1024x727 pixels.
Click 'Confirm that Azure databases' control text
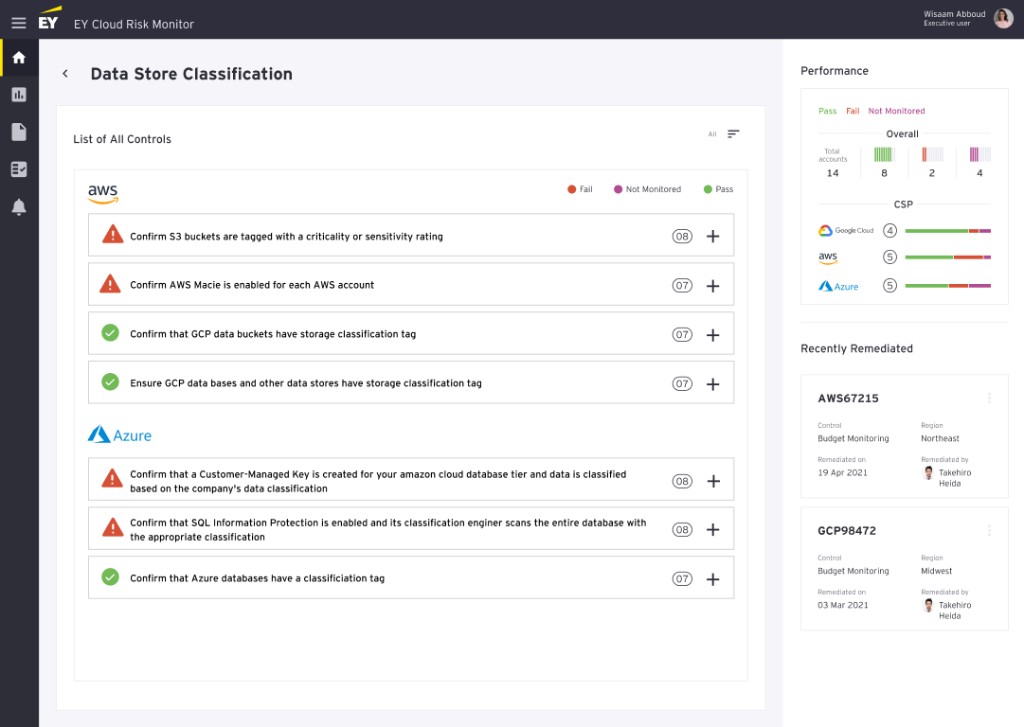tap(257, 578)
